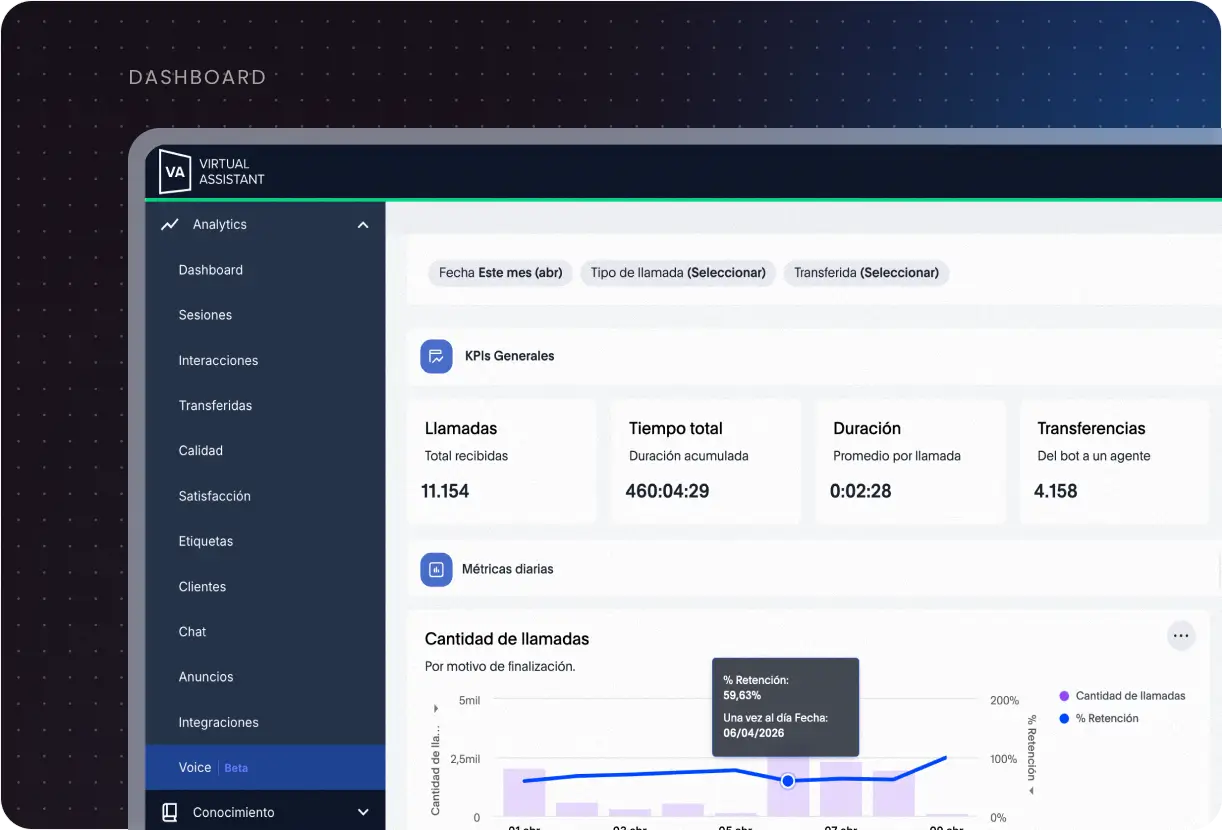
Task: Open the Fecha Este mes filter
Action: pyautogui.click(x=500, y=273)
